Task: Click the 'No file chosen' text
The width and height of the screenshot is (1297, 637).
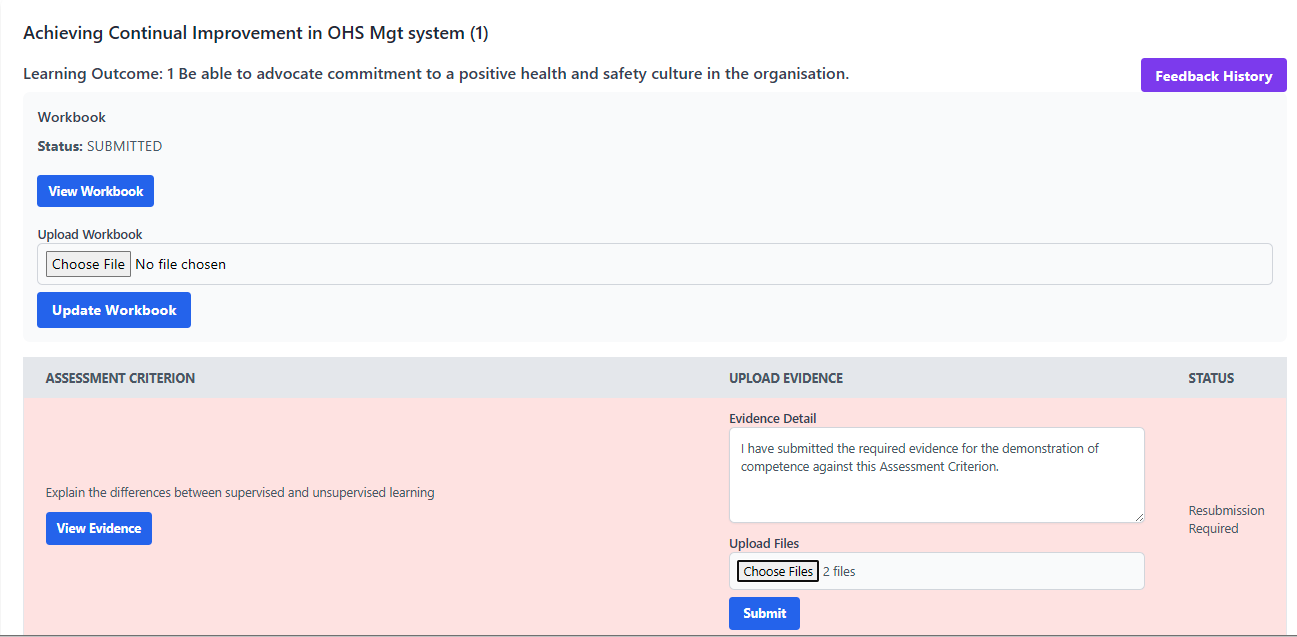Action: point(180,264)
